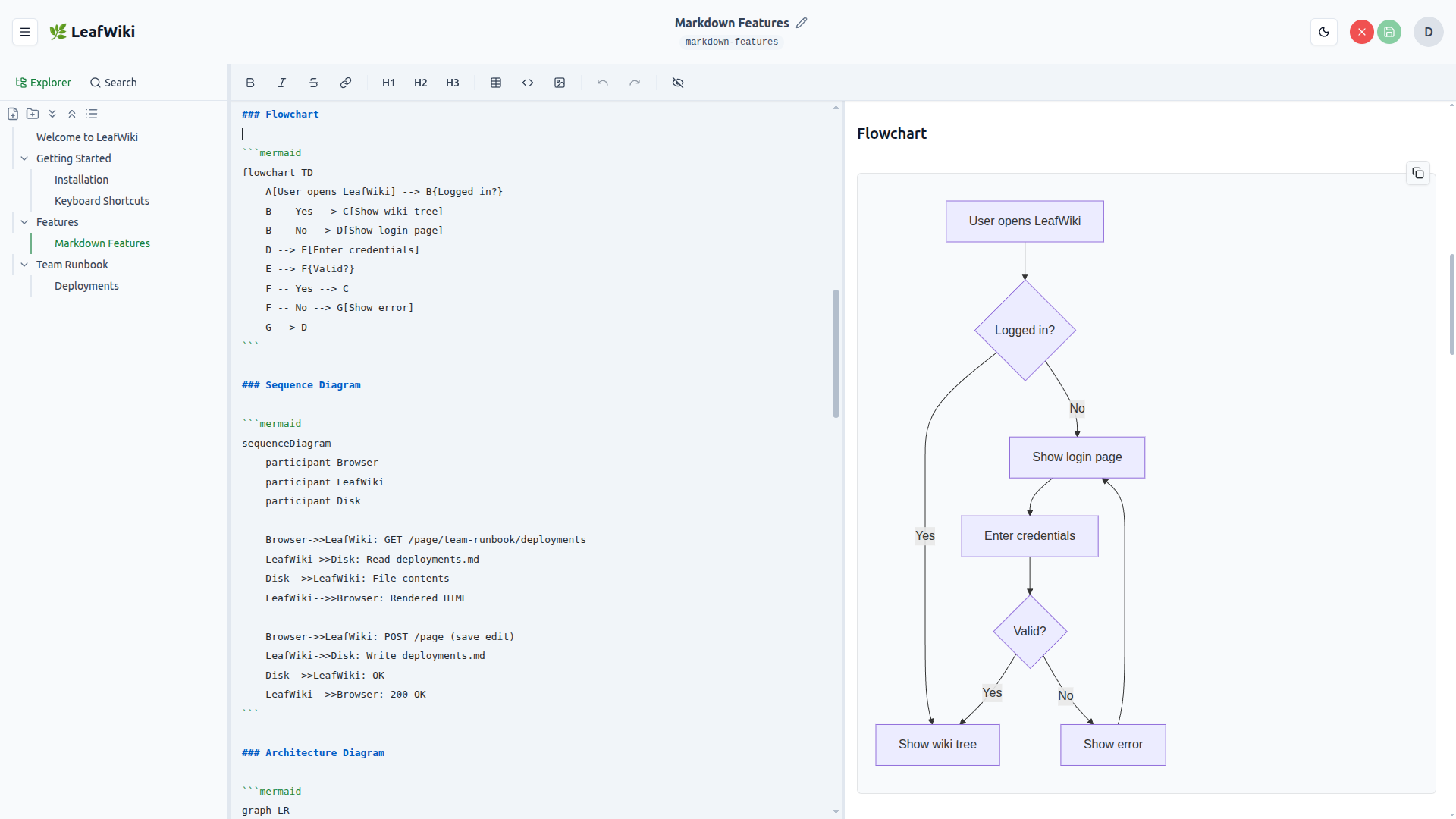Insert a table from the toolbar
The width and height of the screenshot is (1456, 819).
(x=496, y=83)
